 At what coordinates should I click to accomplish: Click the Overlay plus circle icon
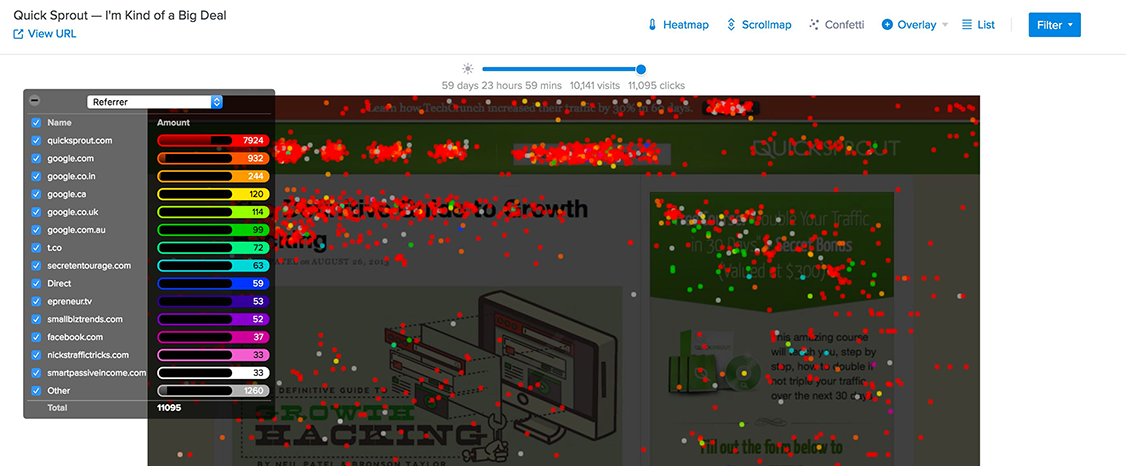coord(887,24)
